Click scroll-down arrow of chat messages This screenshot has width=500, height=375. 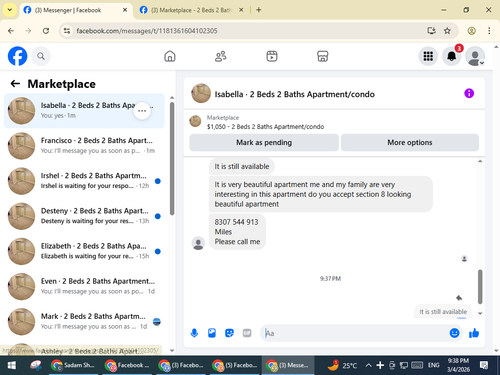[x=480, y=313]
